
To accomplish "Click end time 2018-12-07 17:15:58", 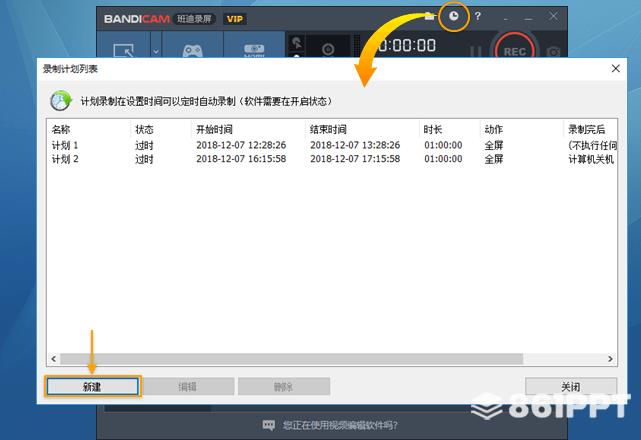I will [x=355, y=159].
